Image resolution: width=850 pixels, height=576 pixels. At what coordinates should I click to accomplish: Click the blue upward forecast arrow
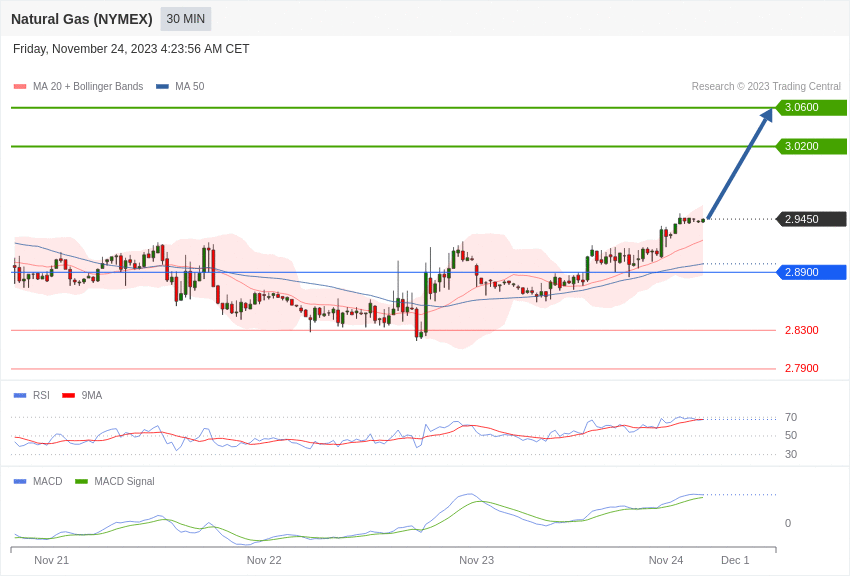click(740, 164)
